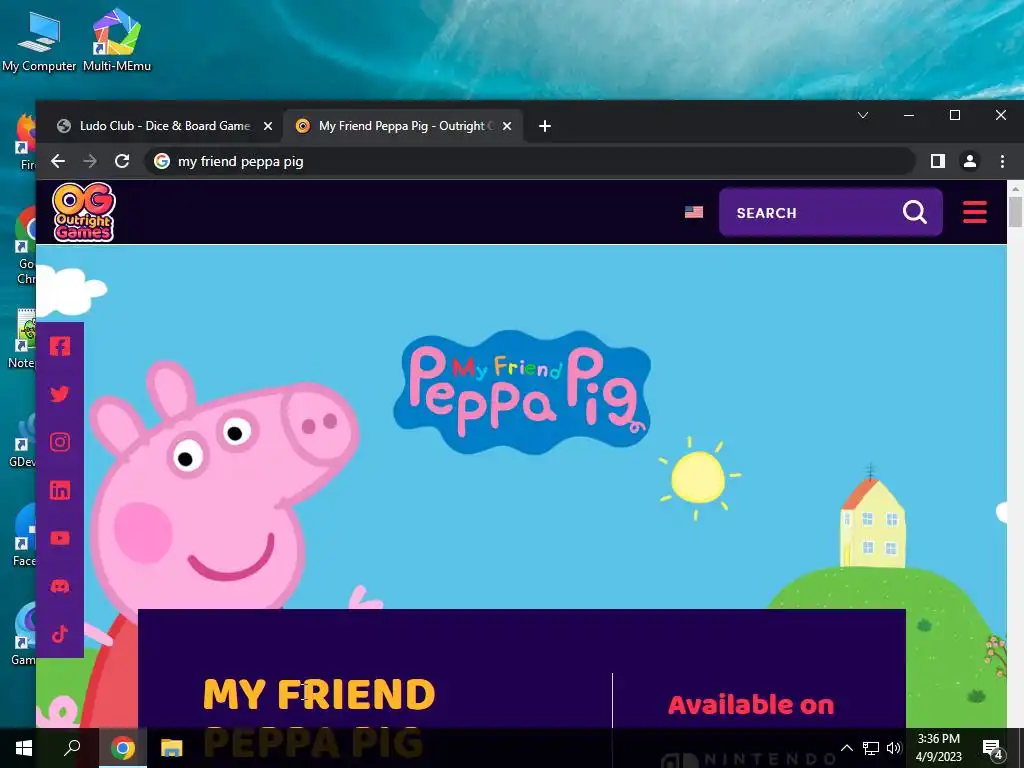Click the 'MY FRIEND' heading text
This screenshot has width=1024, height=768.
[x=319, y=694]
